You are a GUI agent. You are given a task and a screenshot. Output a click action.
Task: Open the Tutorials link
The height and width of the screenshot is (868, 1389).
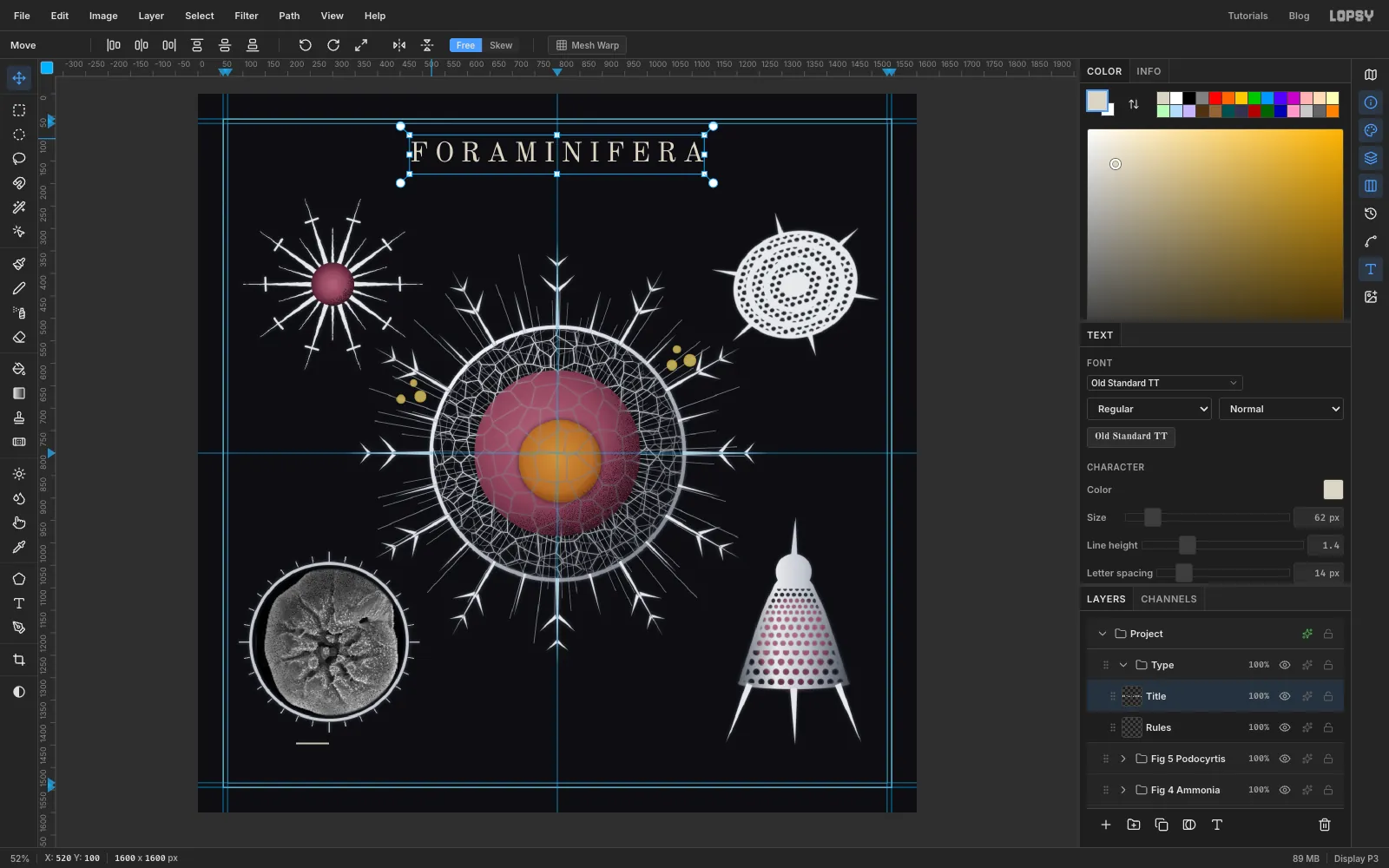(x=1247, y=16)
